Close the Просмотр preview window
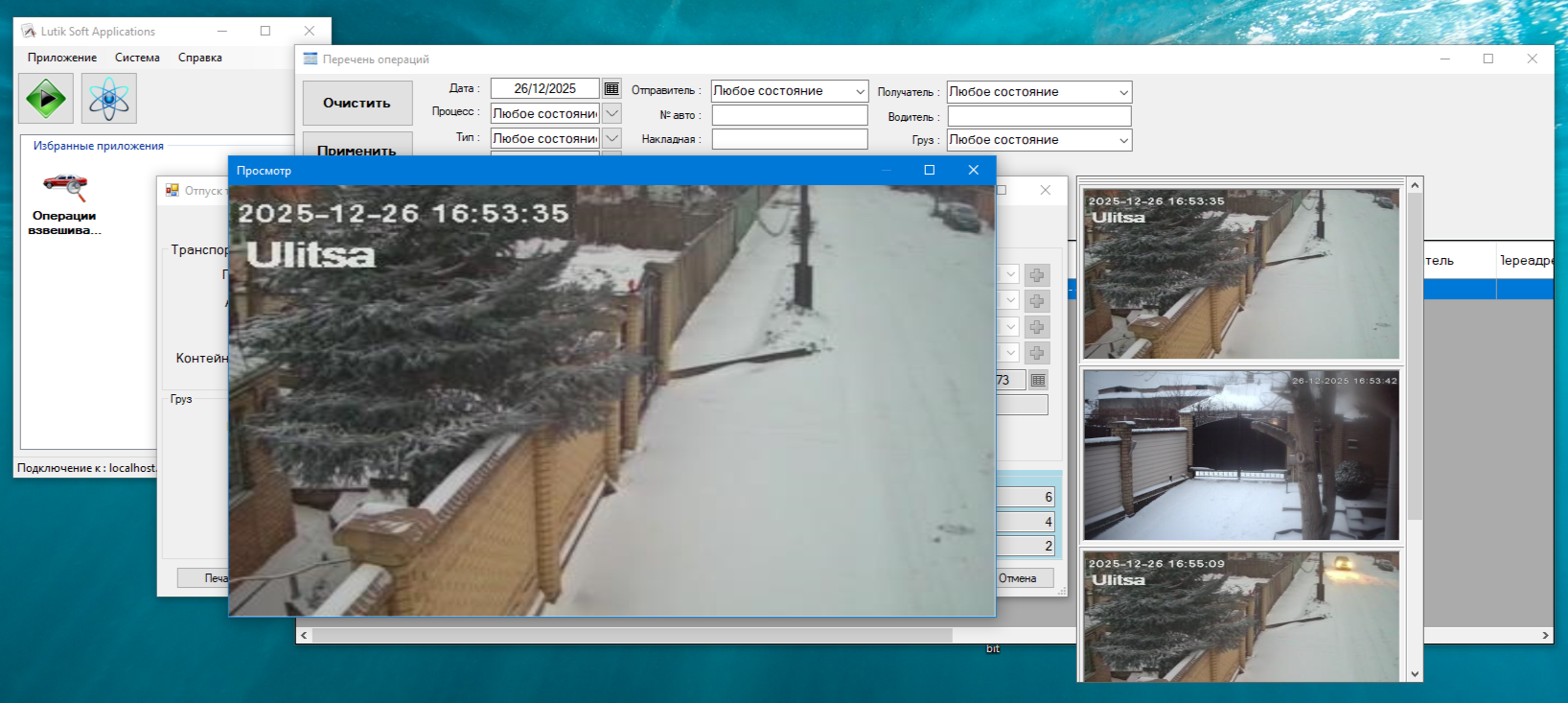 [x=973, y=170]
